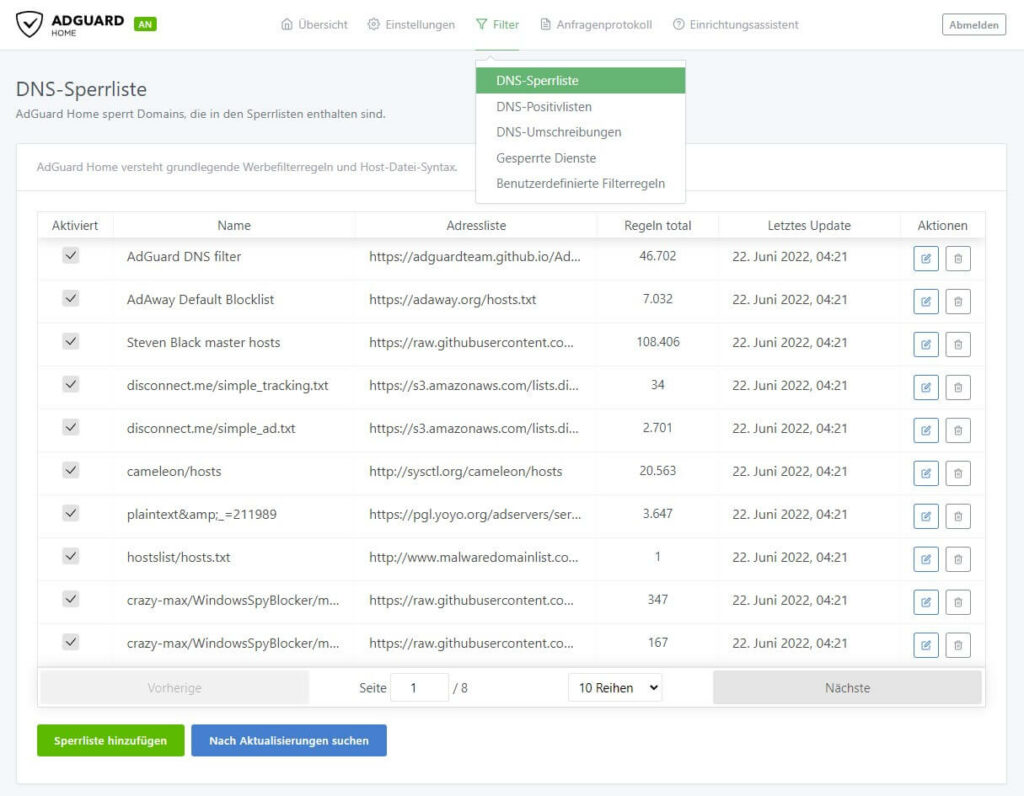1024x796 pixels.
Task: Edit the cameleon/hosts list
Action: (925, 473)
